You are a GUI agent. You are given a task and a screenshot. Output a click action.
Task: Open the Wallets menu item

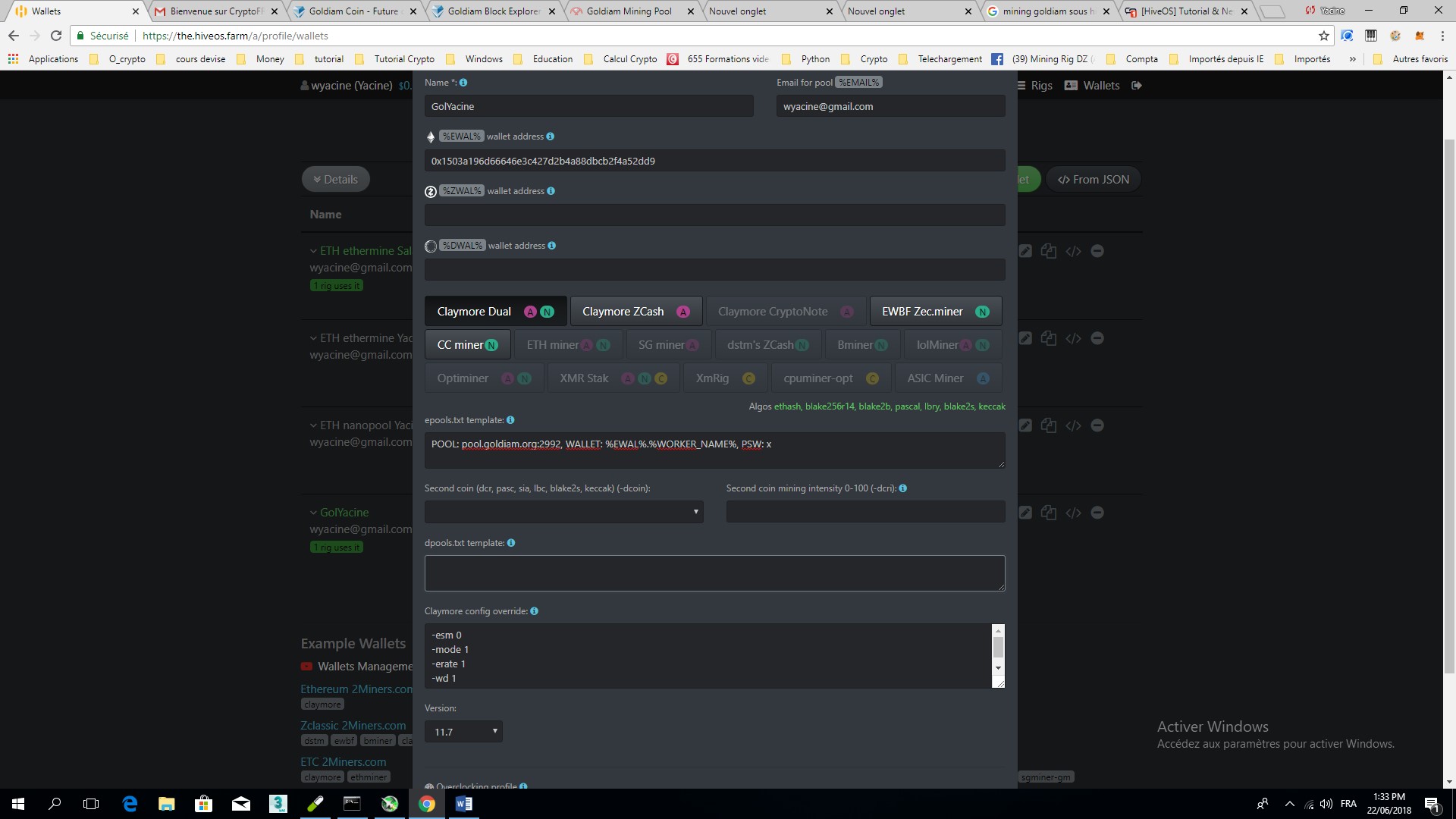click(1092, 86)
